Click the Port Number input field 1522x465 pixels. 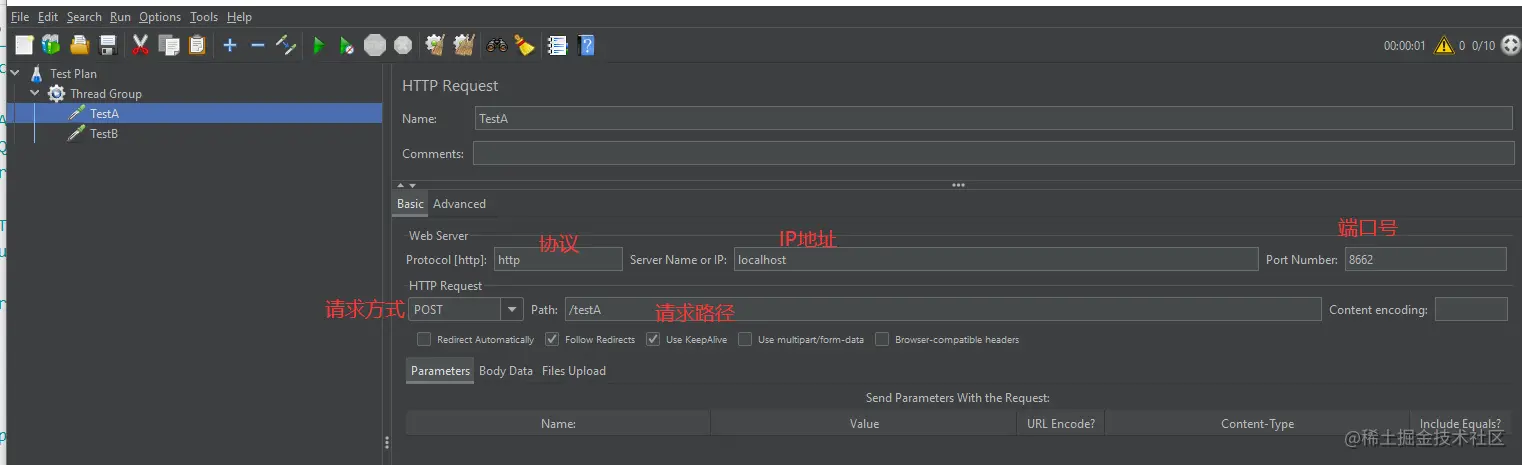click(x=1425, y=259)
